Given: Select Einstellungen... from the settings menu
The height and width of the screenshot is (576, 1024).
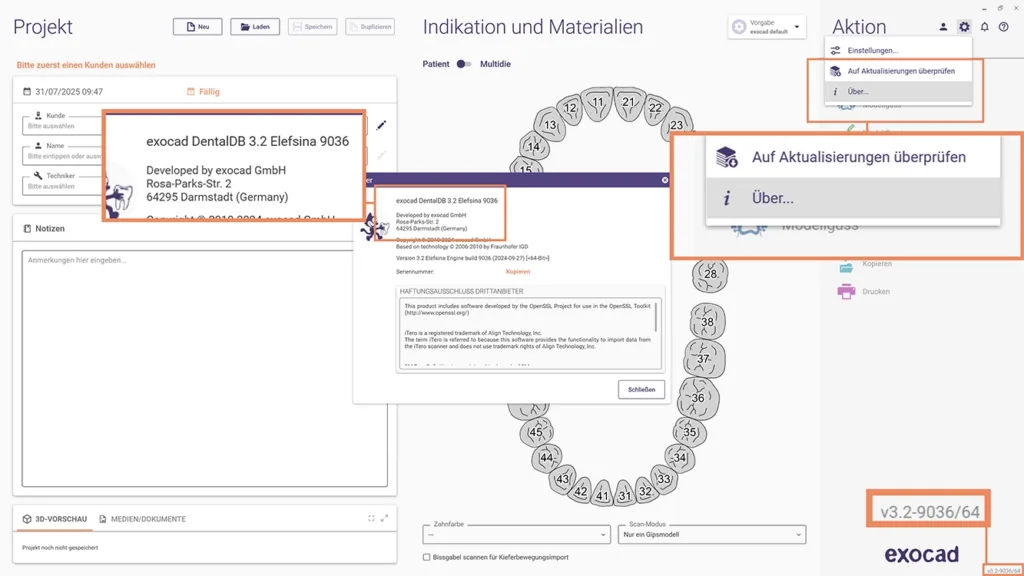Looking at the screenshot, I should click(872, 50).
